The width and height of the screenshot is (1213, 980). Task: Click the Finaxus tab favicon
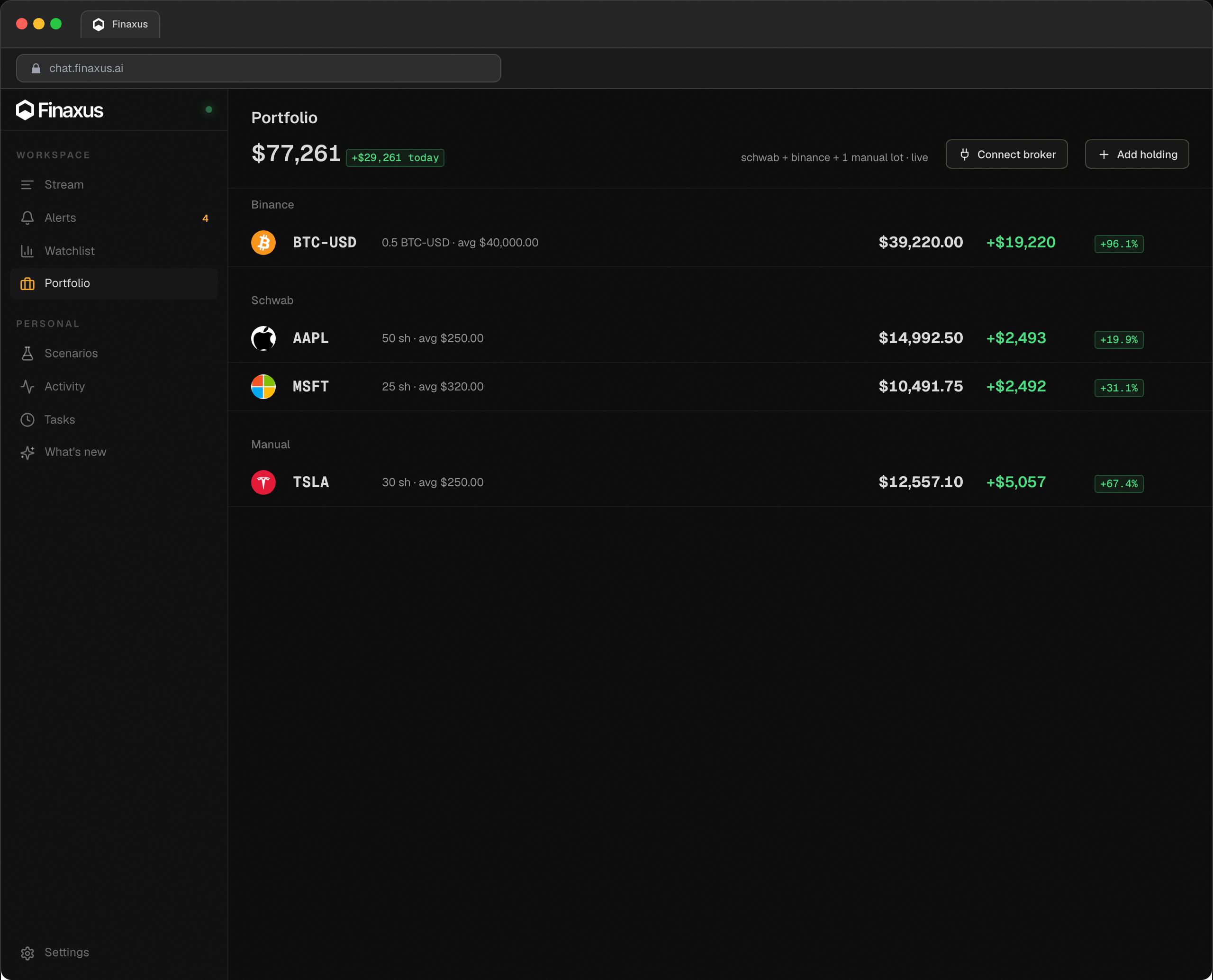click(x=99, y=24)
